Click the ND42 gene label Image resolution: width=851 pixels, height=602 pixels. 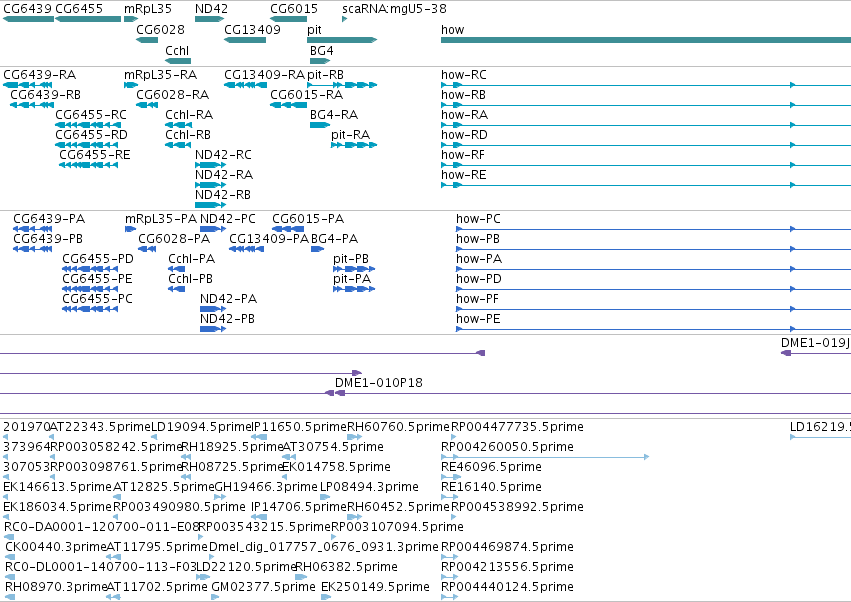(x=211, y=9)
